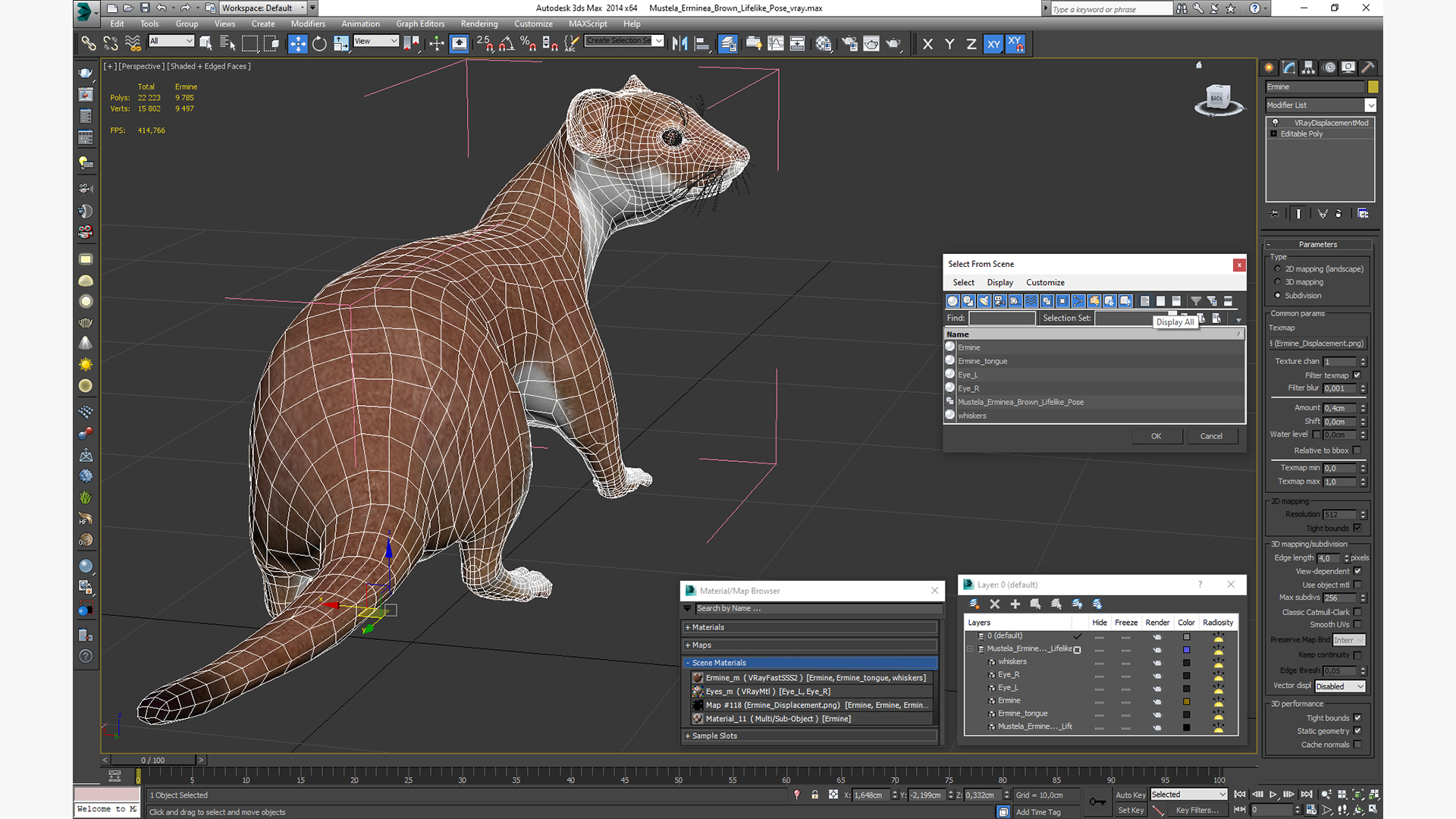Restrict to Z axis
Screen dimensions: 1456x819
(x=971, y=44)
